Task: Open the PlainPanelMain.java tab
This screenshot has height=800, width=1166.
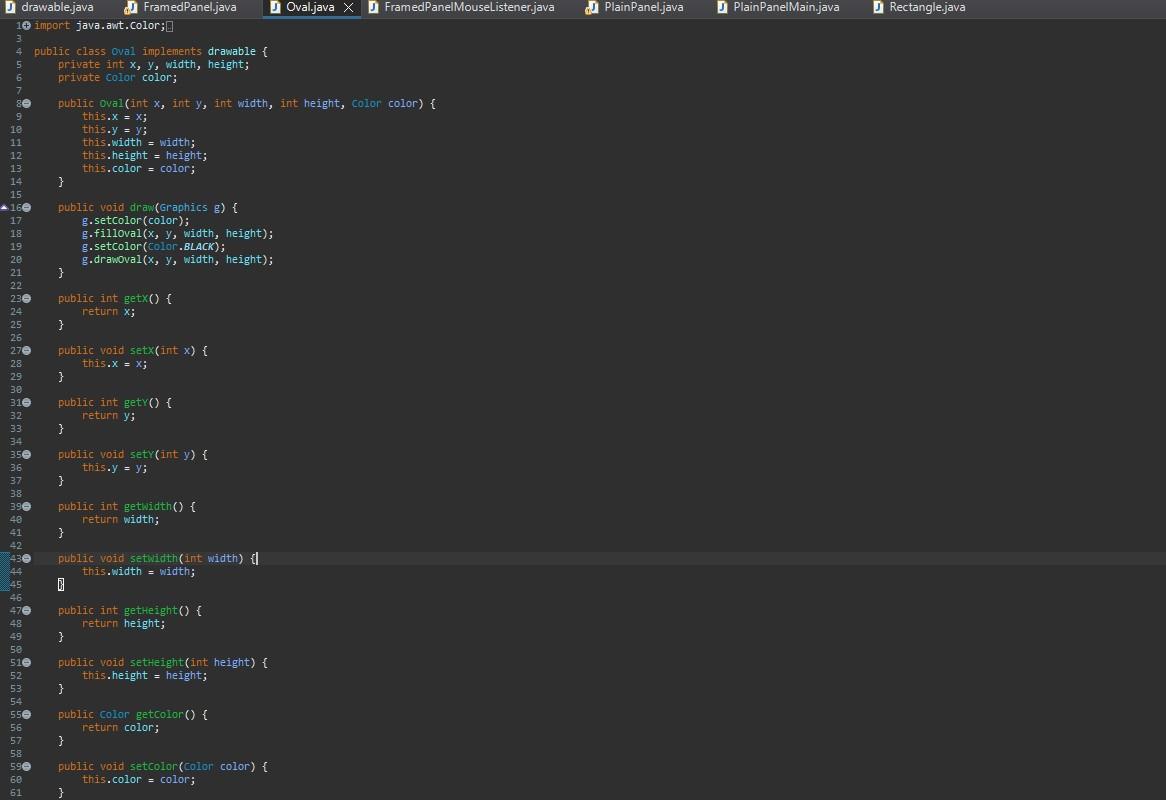Action: click(778, 7)
